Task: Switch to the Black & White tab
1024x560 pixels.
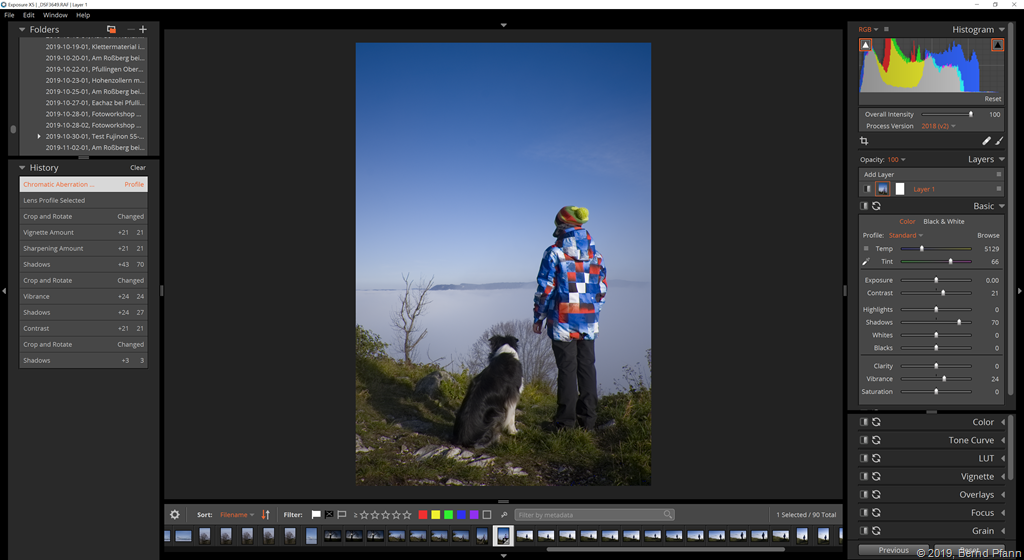Action: (943, 221)
